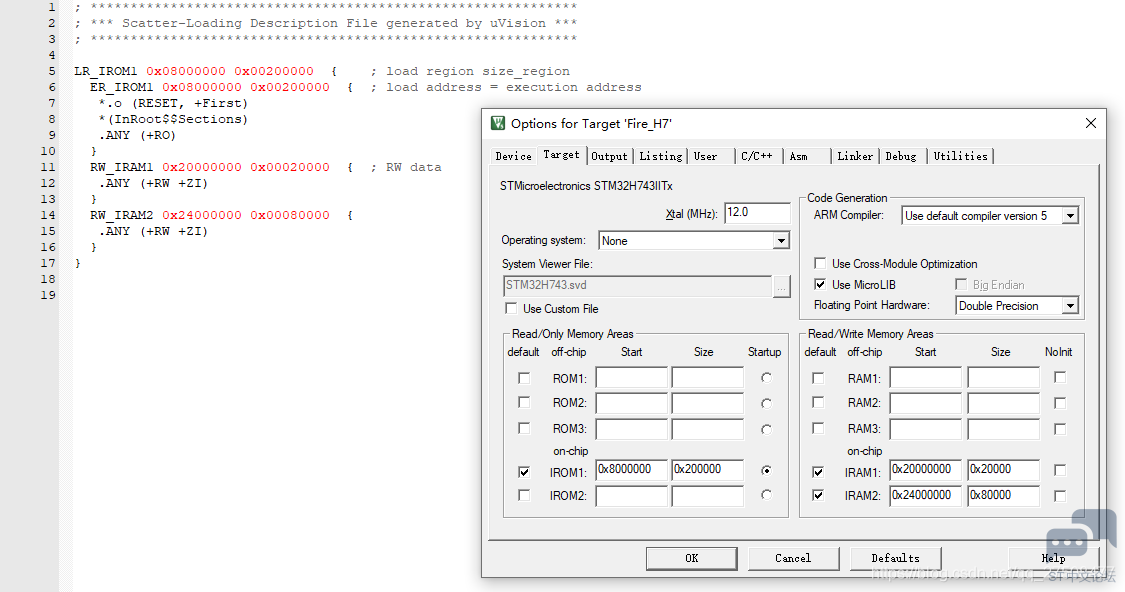Check the RAM2 default checkbox
Viewport: 1125px width, 592px height.
tap(818, 403)
